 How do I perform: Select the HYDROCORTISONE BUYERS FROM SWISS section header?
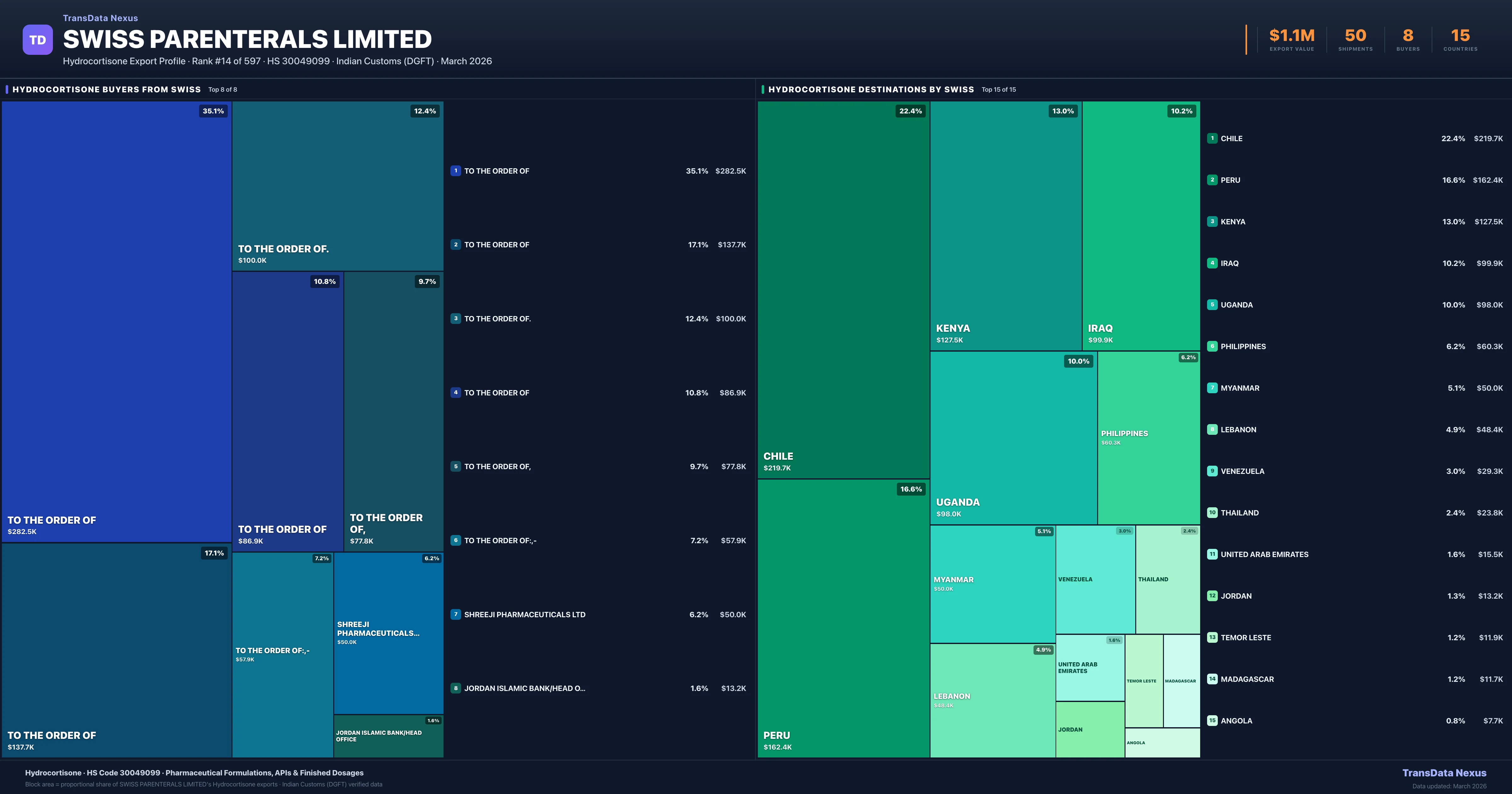click(x=106, y=89)
